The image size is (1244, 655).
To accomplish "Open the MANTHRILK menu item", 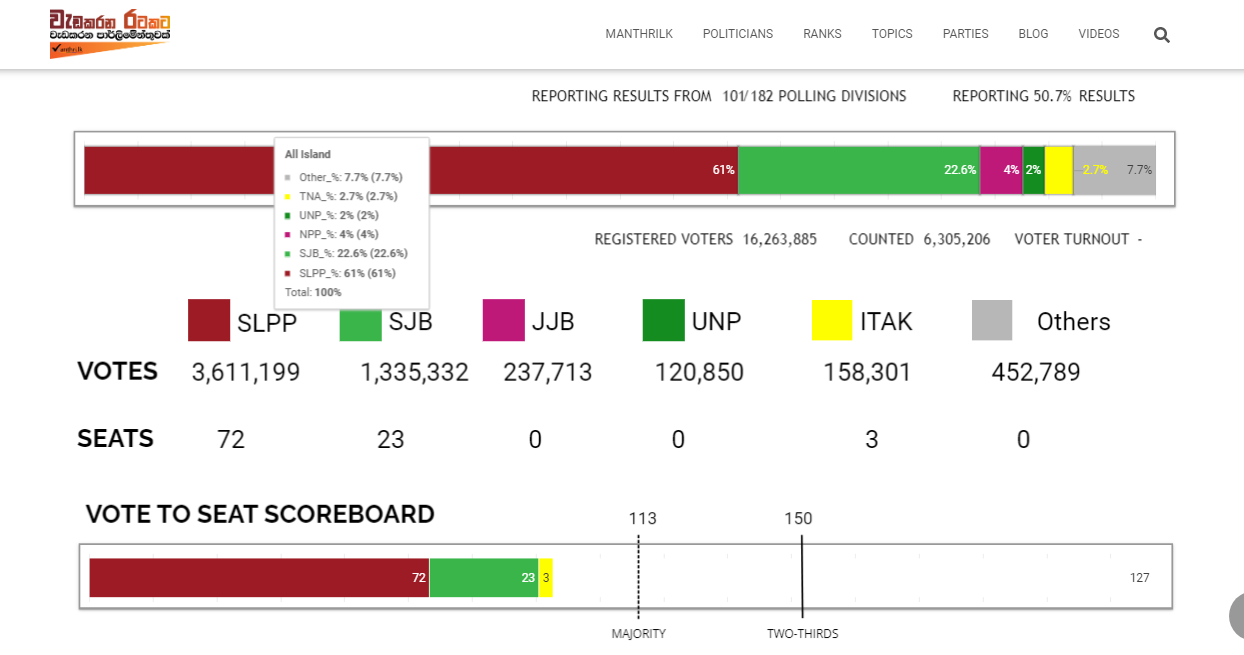I will click(639, 34).
